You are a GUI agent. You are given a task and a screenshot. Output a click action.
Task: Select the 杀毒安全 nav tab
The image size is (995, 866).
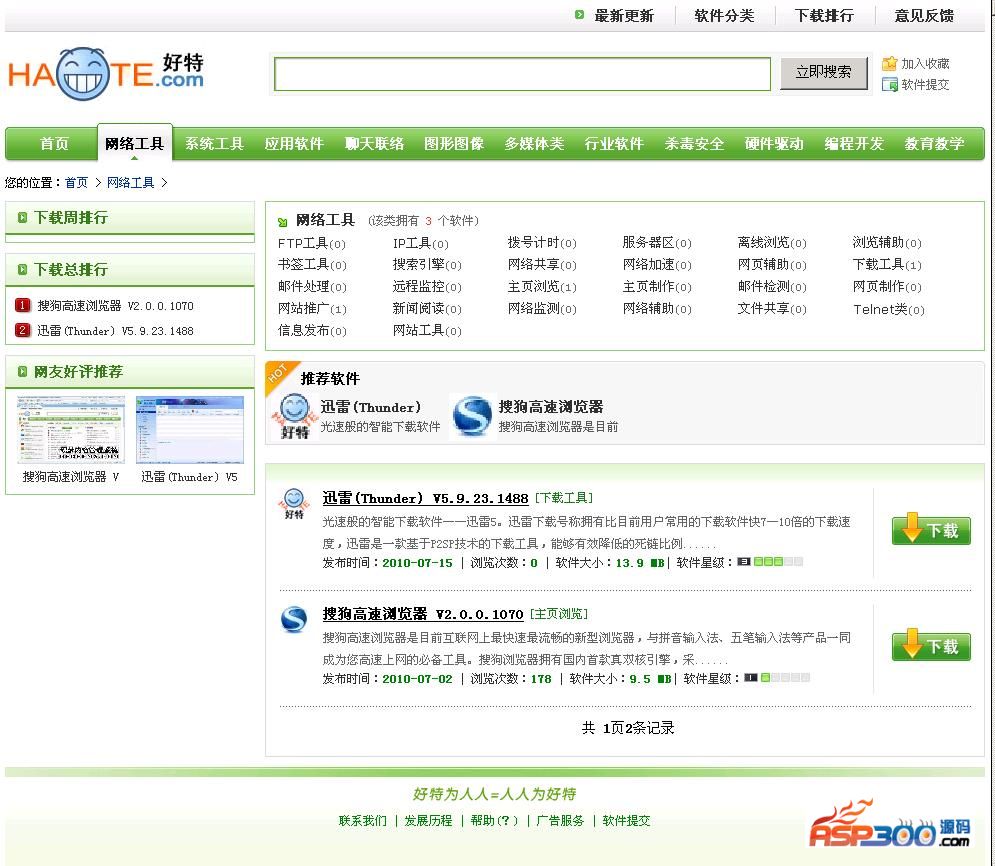[694, 144]
